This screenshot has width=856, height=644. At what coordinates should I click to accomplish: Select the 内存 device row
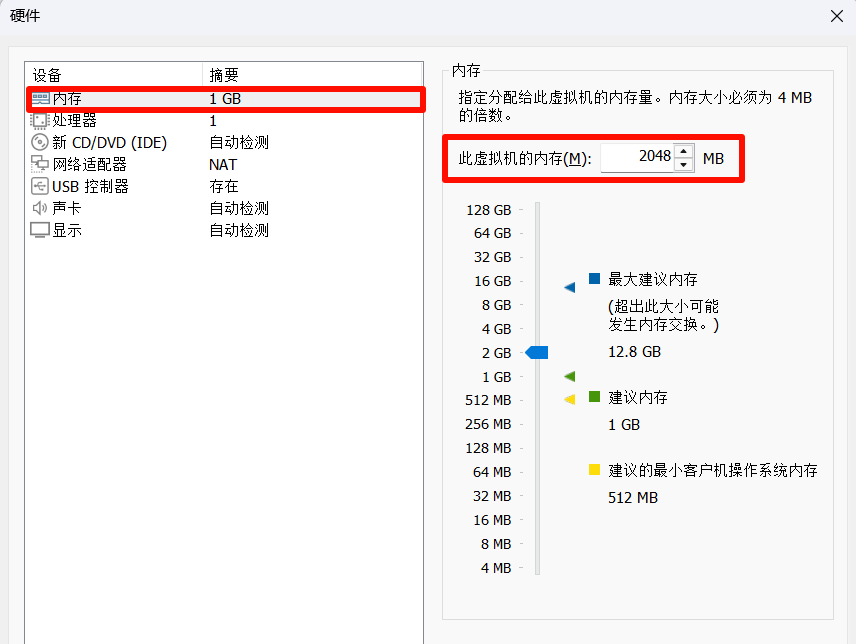224,99
